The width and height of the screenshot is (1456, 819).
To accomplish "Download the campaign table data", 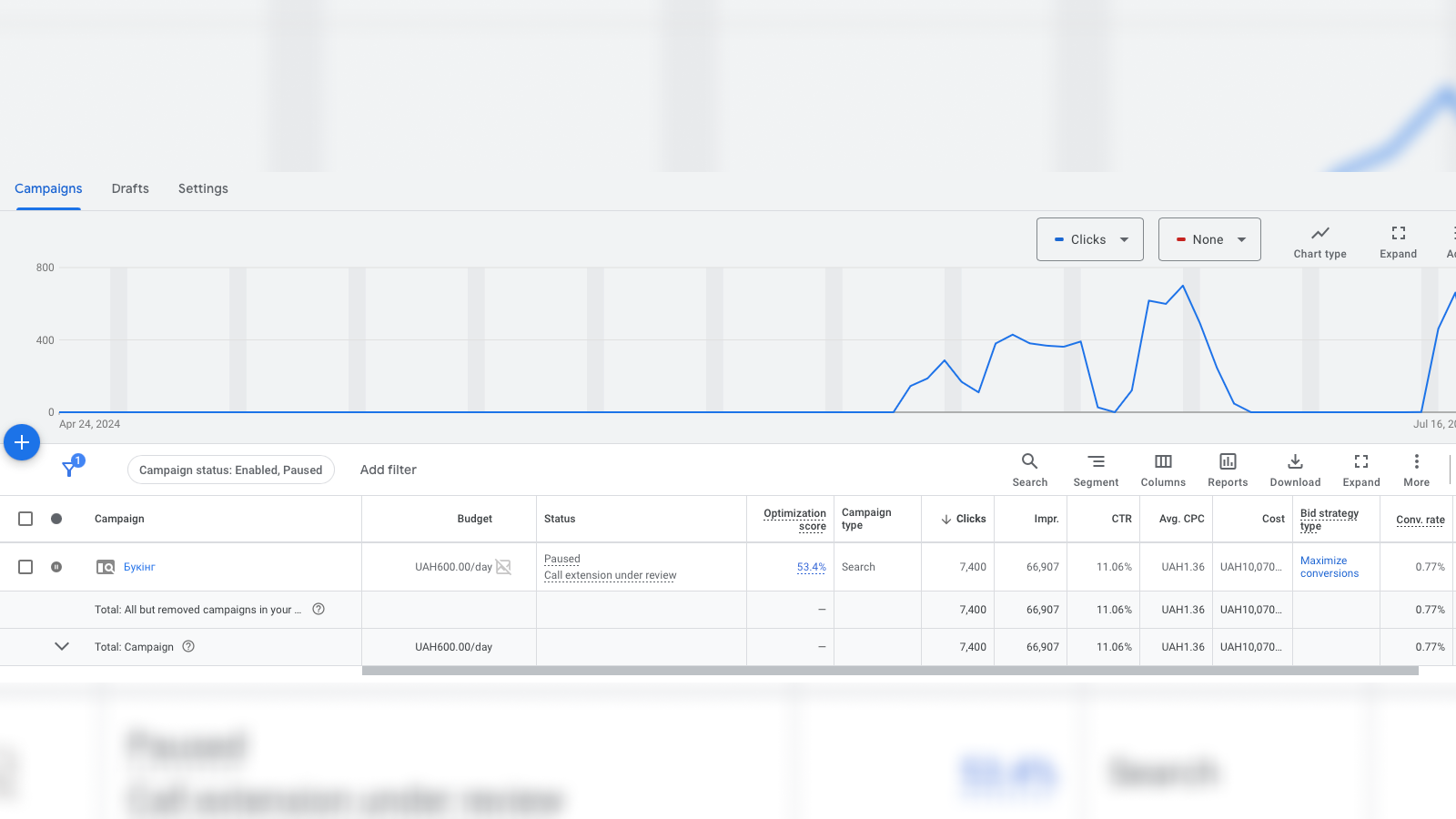I will tap(1295, 470).
